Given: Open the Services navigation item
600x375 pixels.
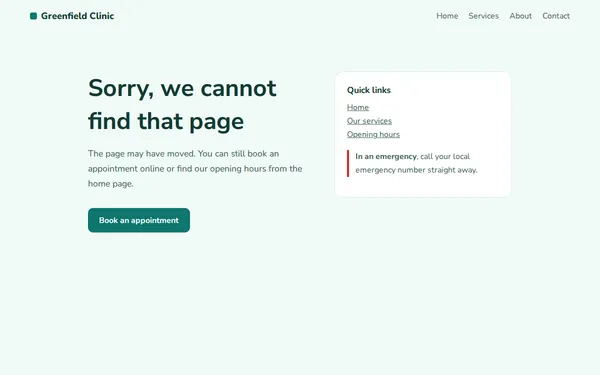Looking at the screenshot, I should tap(483, 16).
